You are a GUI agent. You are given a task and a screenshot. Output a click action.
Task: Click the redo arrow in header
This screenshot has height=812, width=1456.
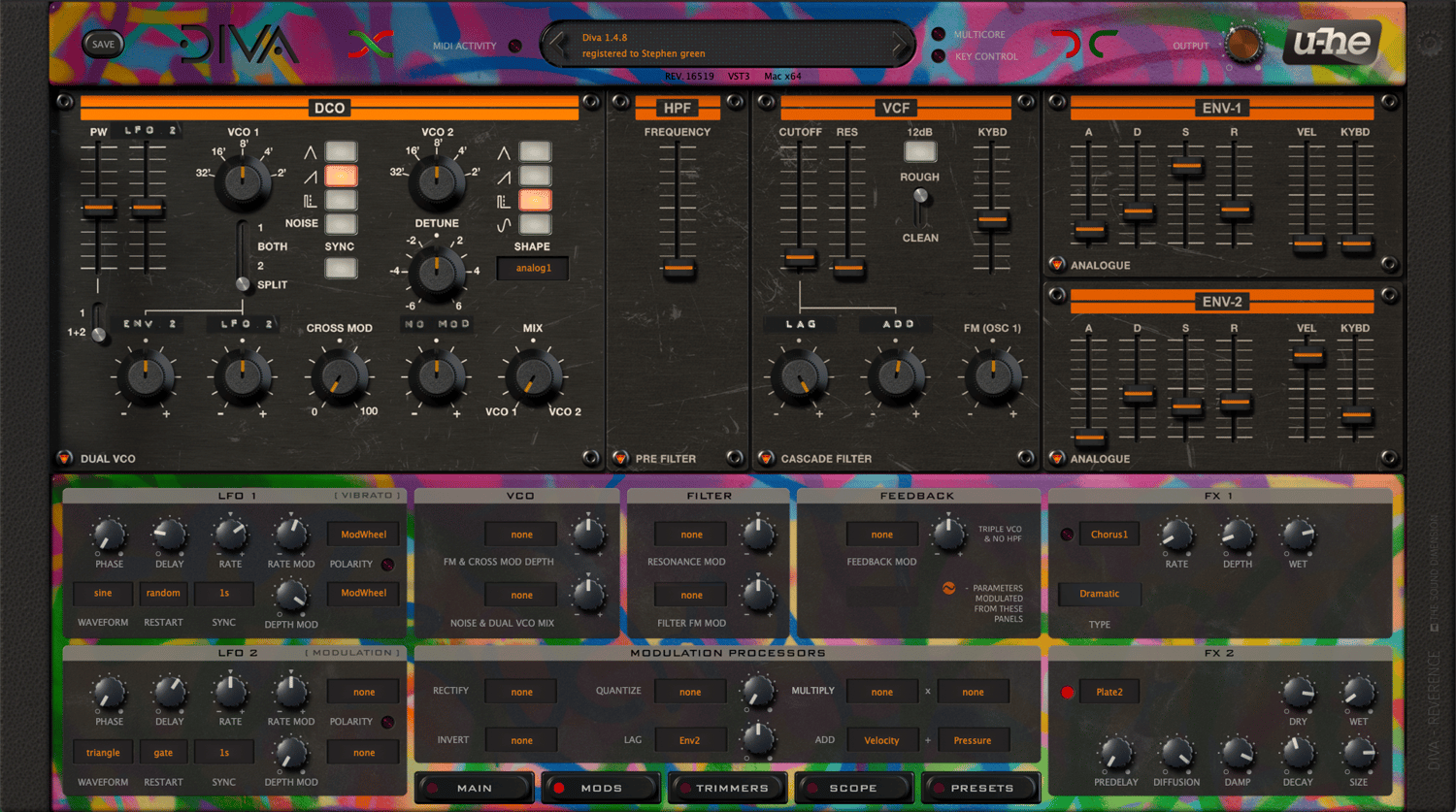click(1102, 45)
